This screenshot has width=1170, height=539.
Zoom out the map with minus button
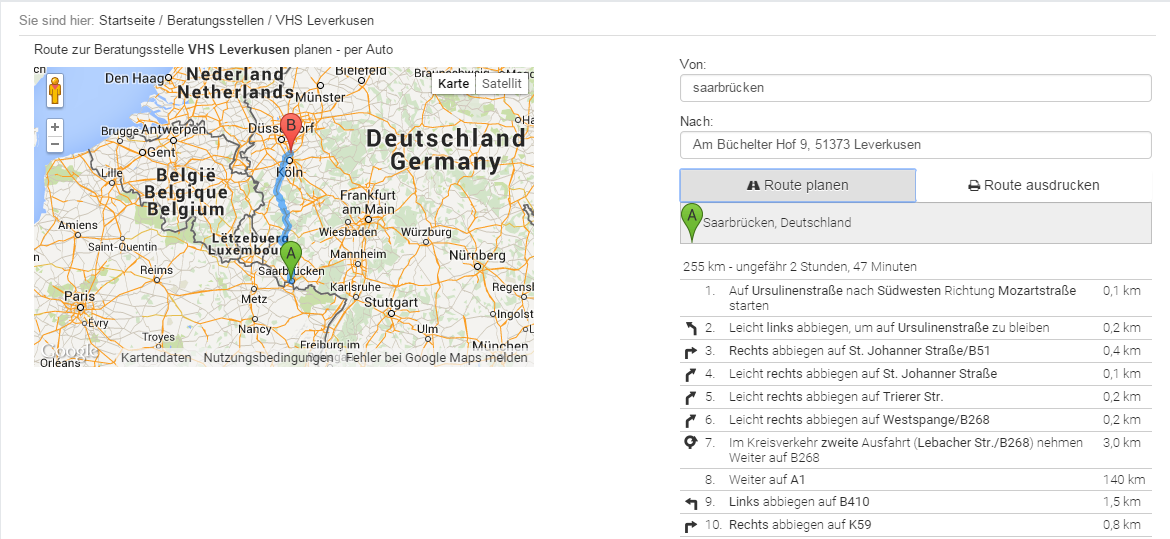[x=55, y=144]
